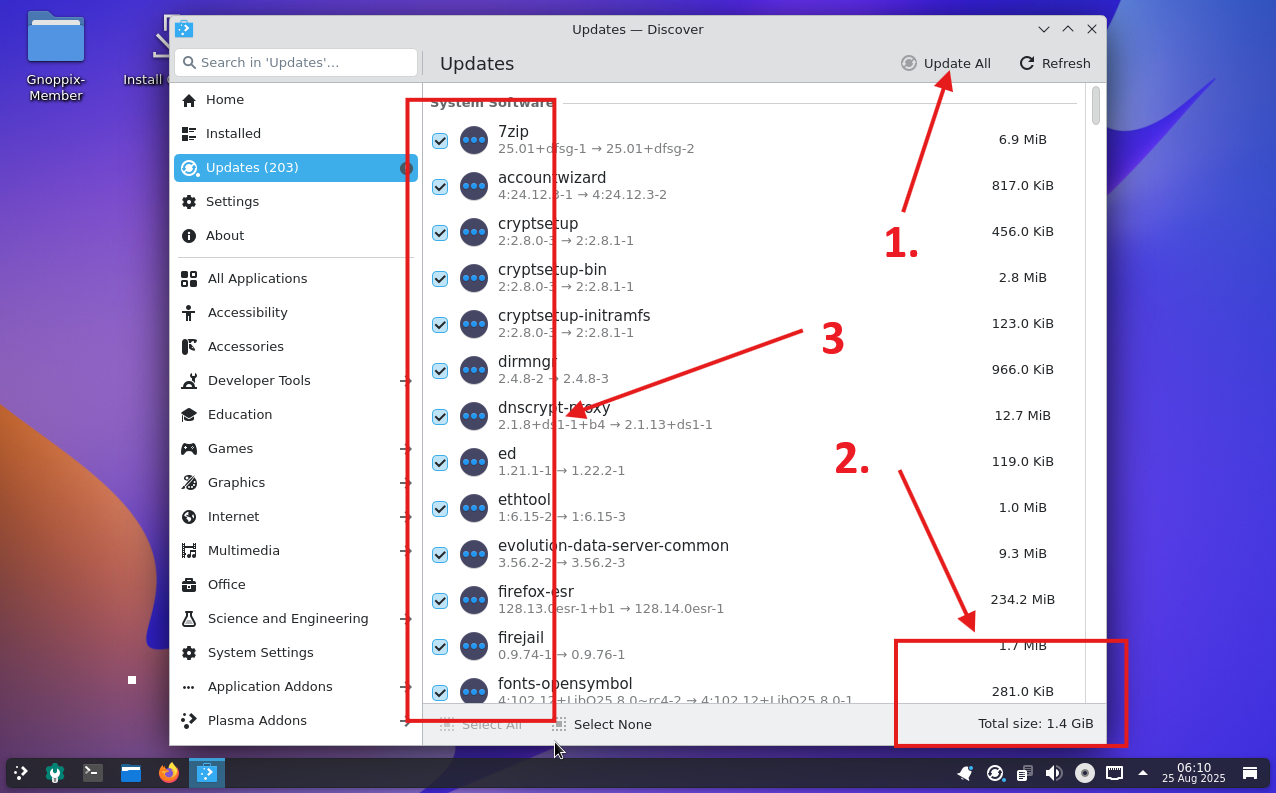The width and height of the screenshot is (1276, 793).
Task: Launch the terminal from the taskbar
Action: 93,772
